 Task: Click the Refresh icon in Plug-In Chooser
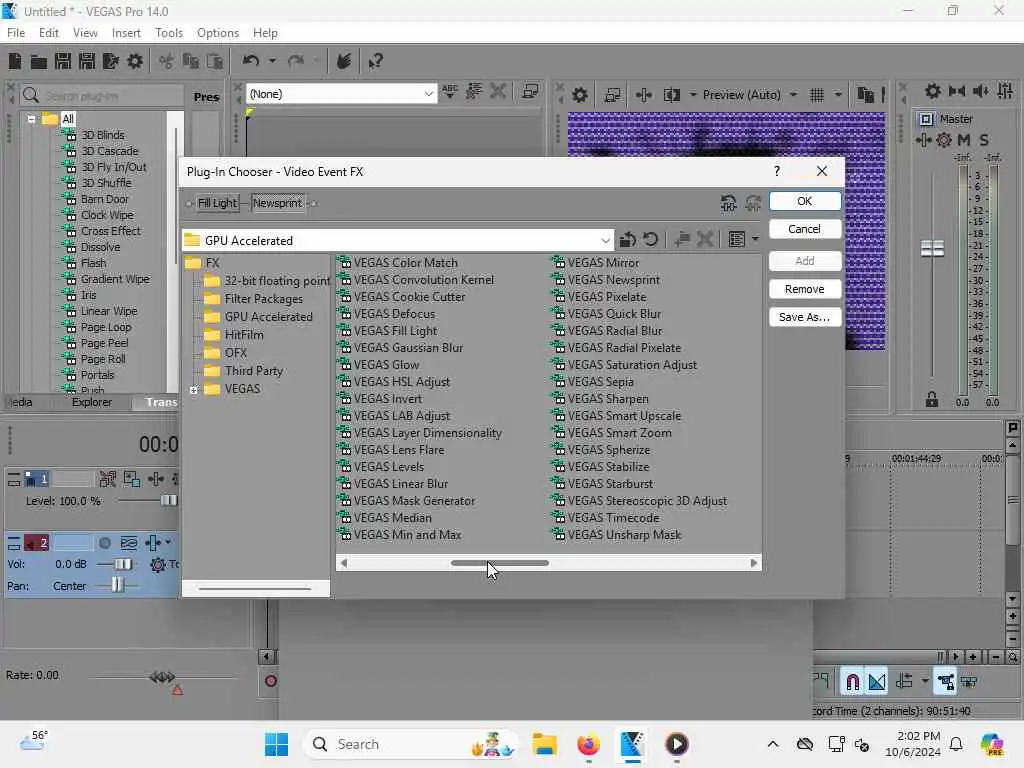[650, 240]
